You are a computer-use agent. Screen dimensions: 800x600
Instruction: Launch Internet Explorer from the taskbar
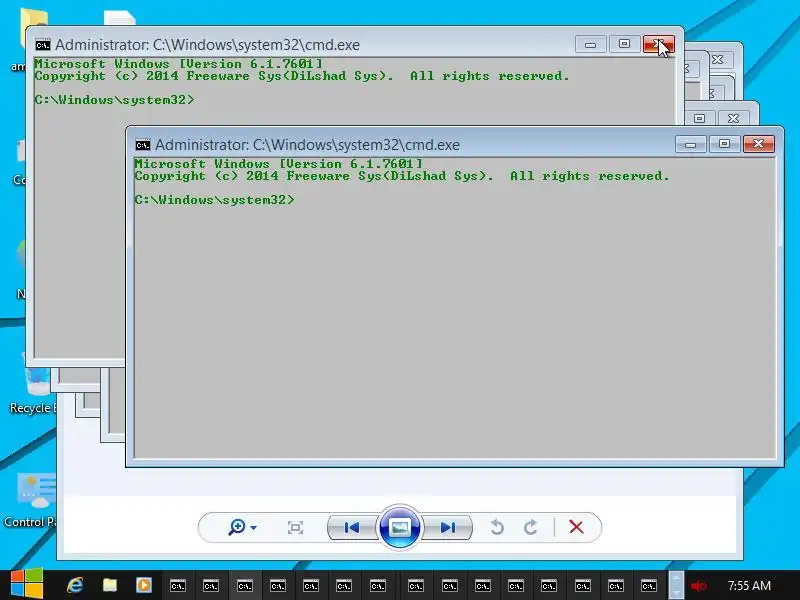coord(75,585)
